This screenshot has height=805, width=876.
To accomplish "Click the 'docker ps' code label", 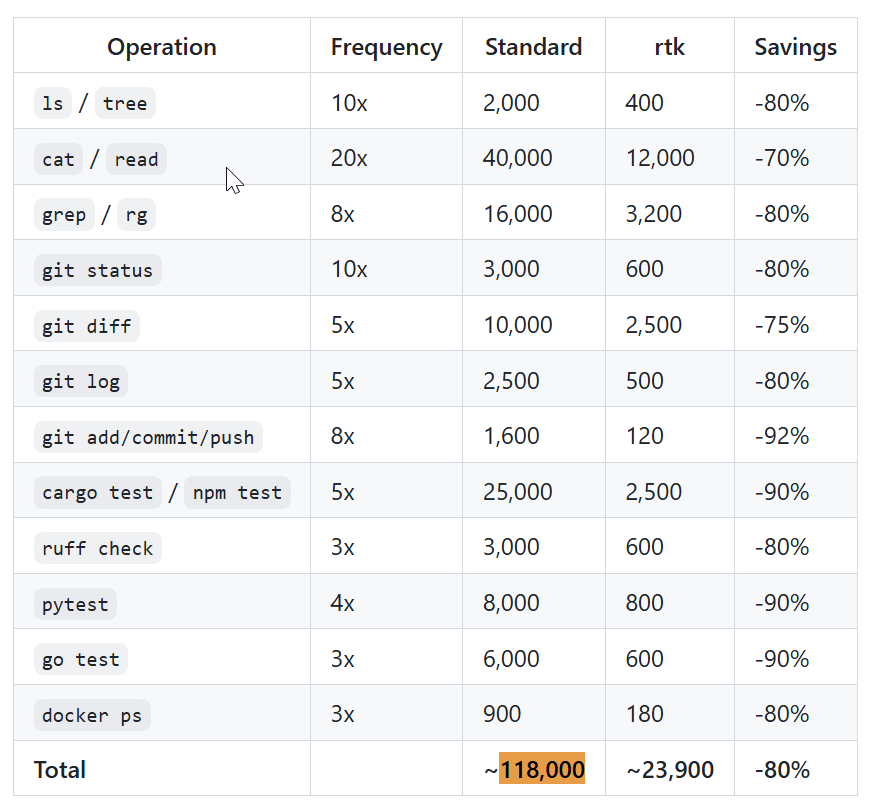I will [92, 715].
